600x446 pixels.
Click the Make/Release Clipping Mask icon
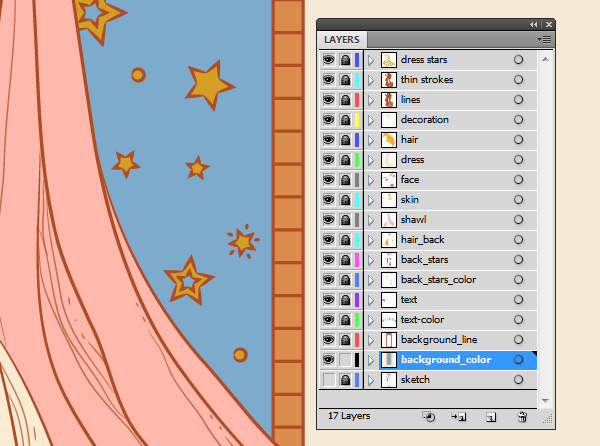(x=429, y=415)
